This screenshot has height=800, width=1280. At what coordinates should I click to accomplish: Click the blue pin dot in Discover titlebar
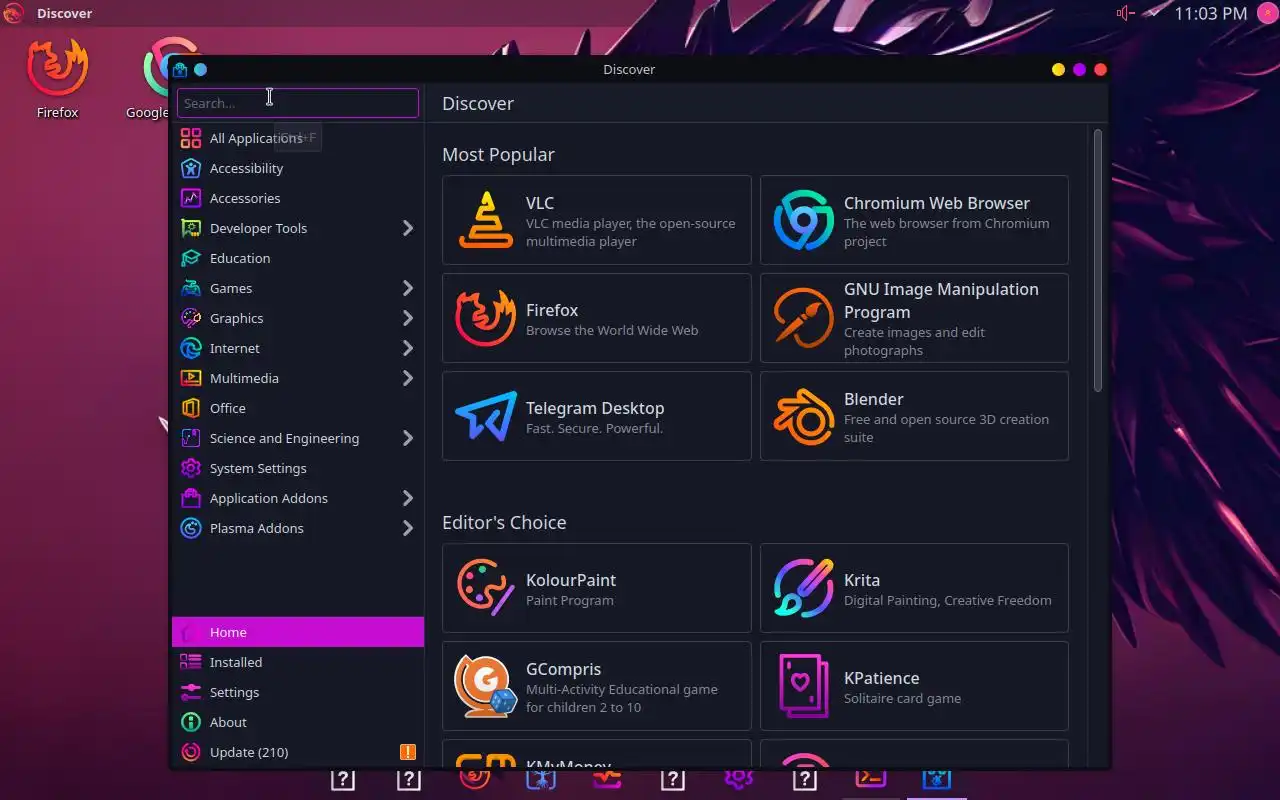pyautogui.click(x=200, y=69)
